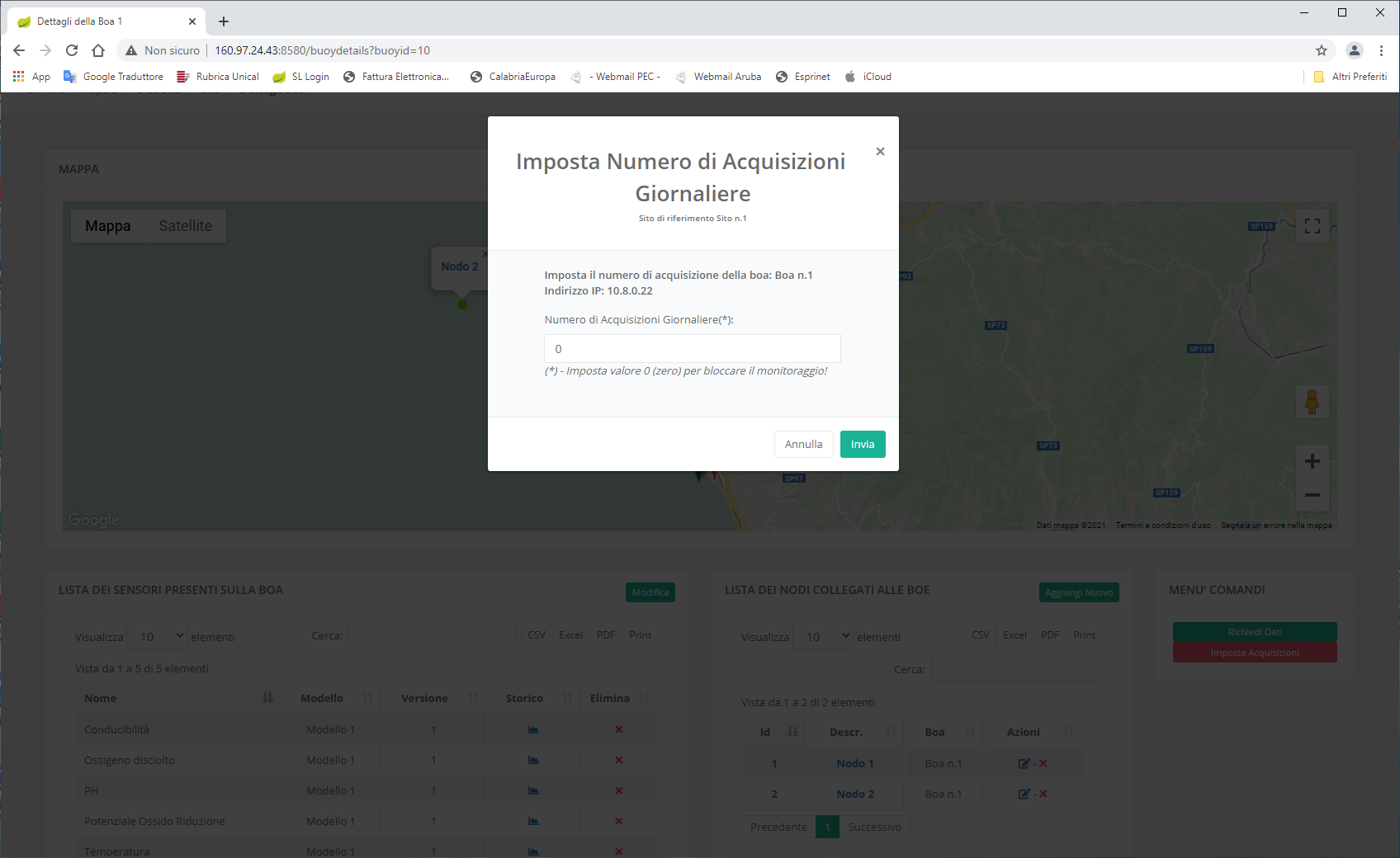This screenshot has width=1400, height=858.
Task: Go to browser home page icon
Action: (98, 50)
